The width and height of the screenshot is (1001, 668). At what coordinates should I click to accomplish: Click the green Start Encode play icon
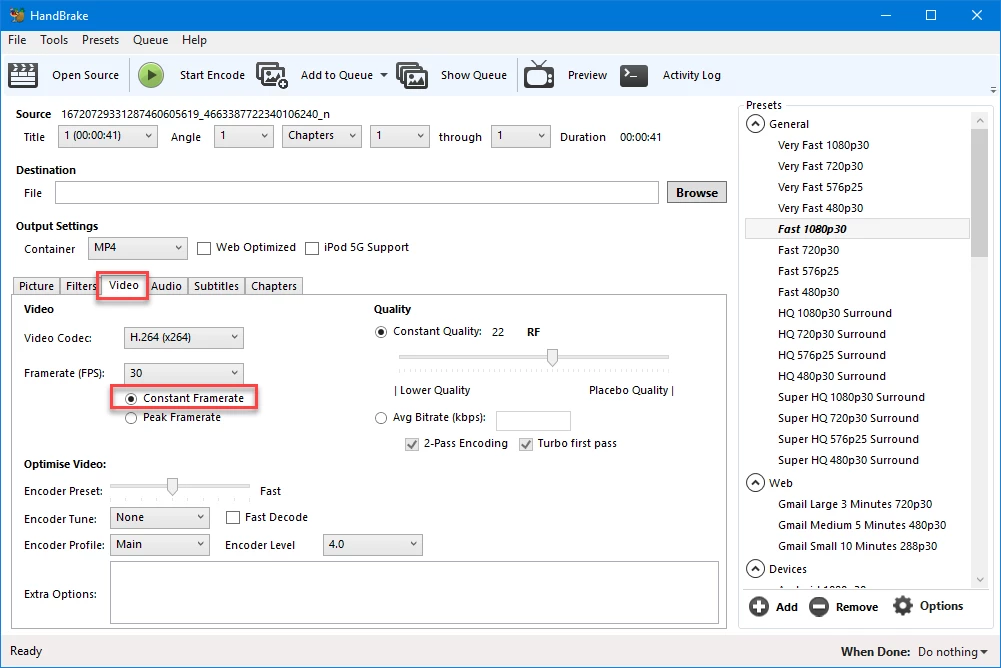click(x=151, y=75)
